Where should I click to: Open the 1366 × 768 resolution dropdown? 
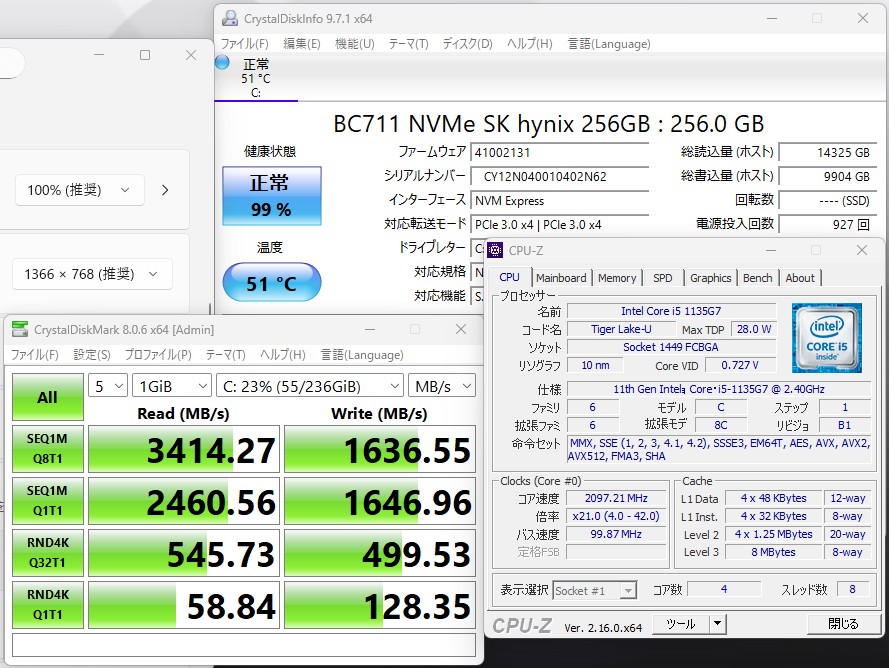pyautogui.click(x=92, y=274)
